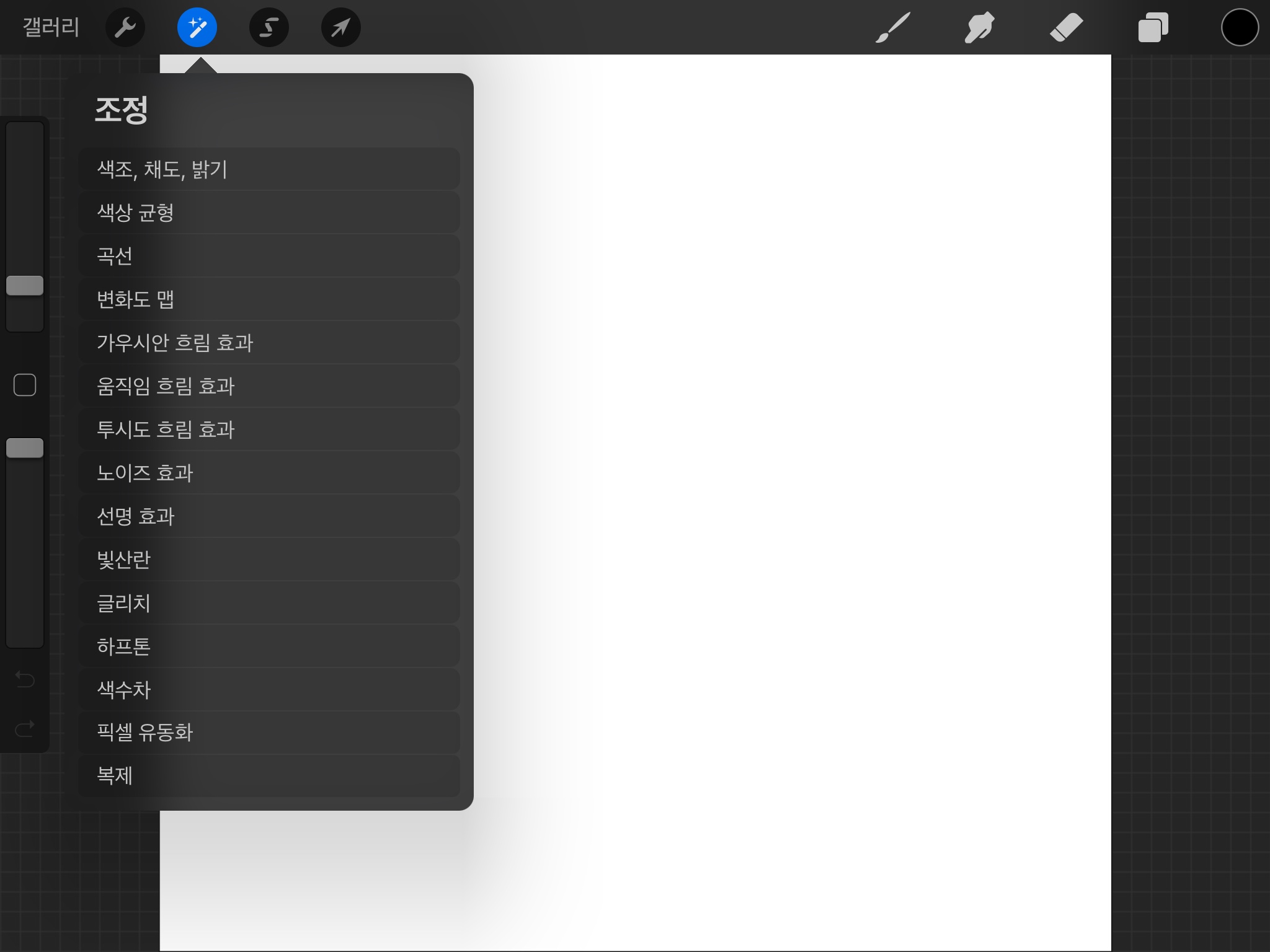
Task: Select 복제 clone option
Action: click(x=269, y=776)
